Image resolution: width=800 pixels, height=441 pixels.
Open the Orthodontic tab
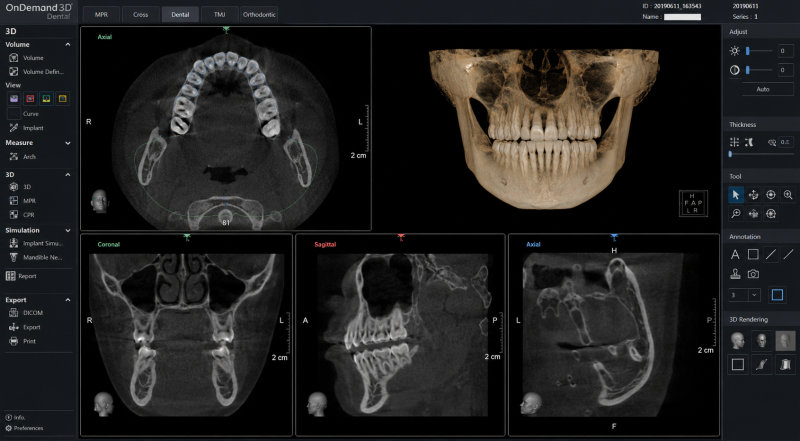click(x=259, y=14)
